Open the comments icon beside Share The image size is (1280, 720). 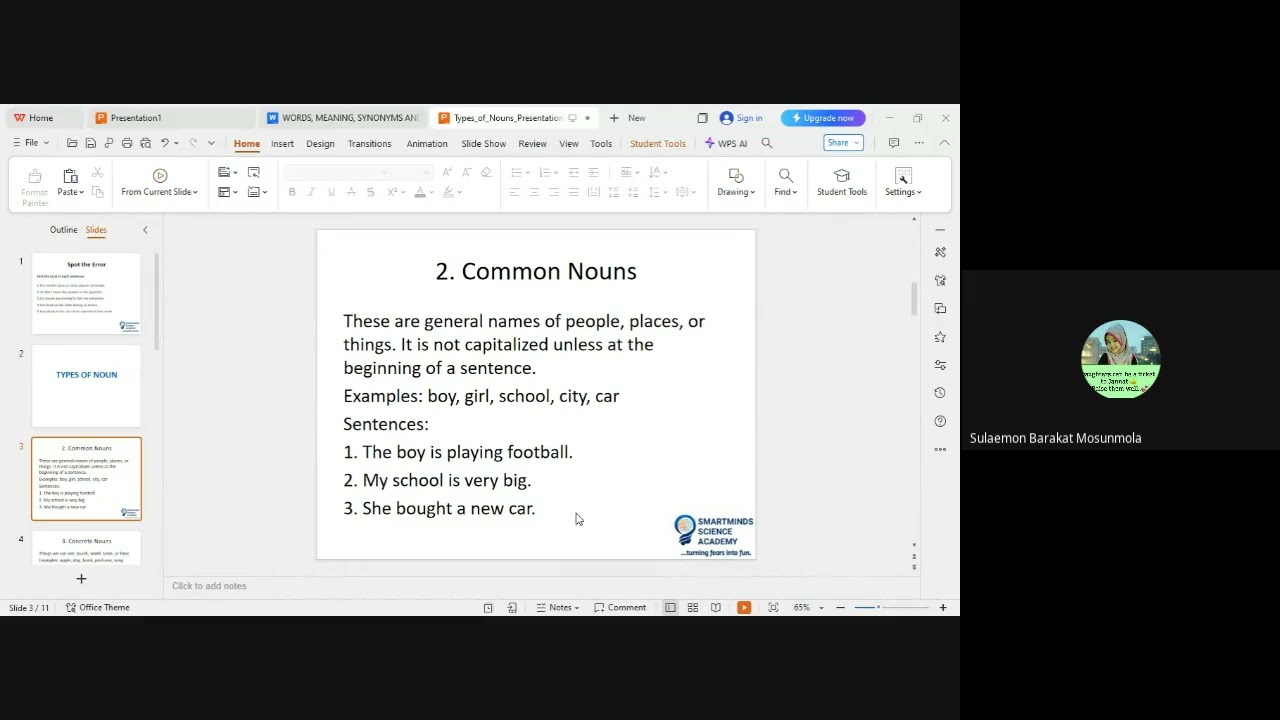tap(894, 143)
